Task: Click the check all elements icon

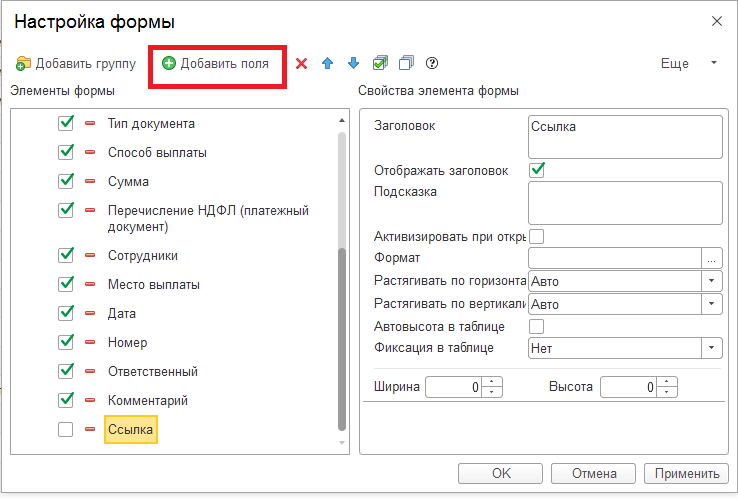Action: pos(380,63)
